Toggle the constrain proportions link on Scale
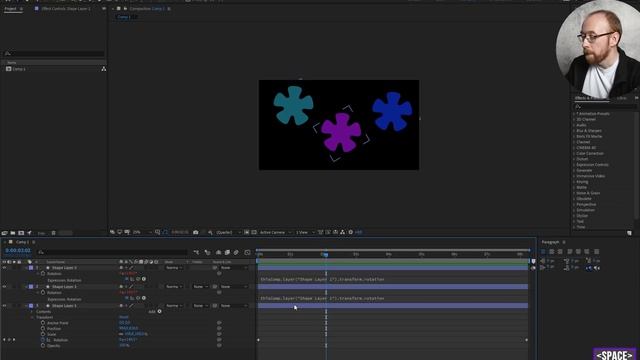This screenshot has height=360, width=640. click(121, 334)
